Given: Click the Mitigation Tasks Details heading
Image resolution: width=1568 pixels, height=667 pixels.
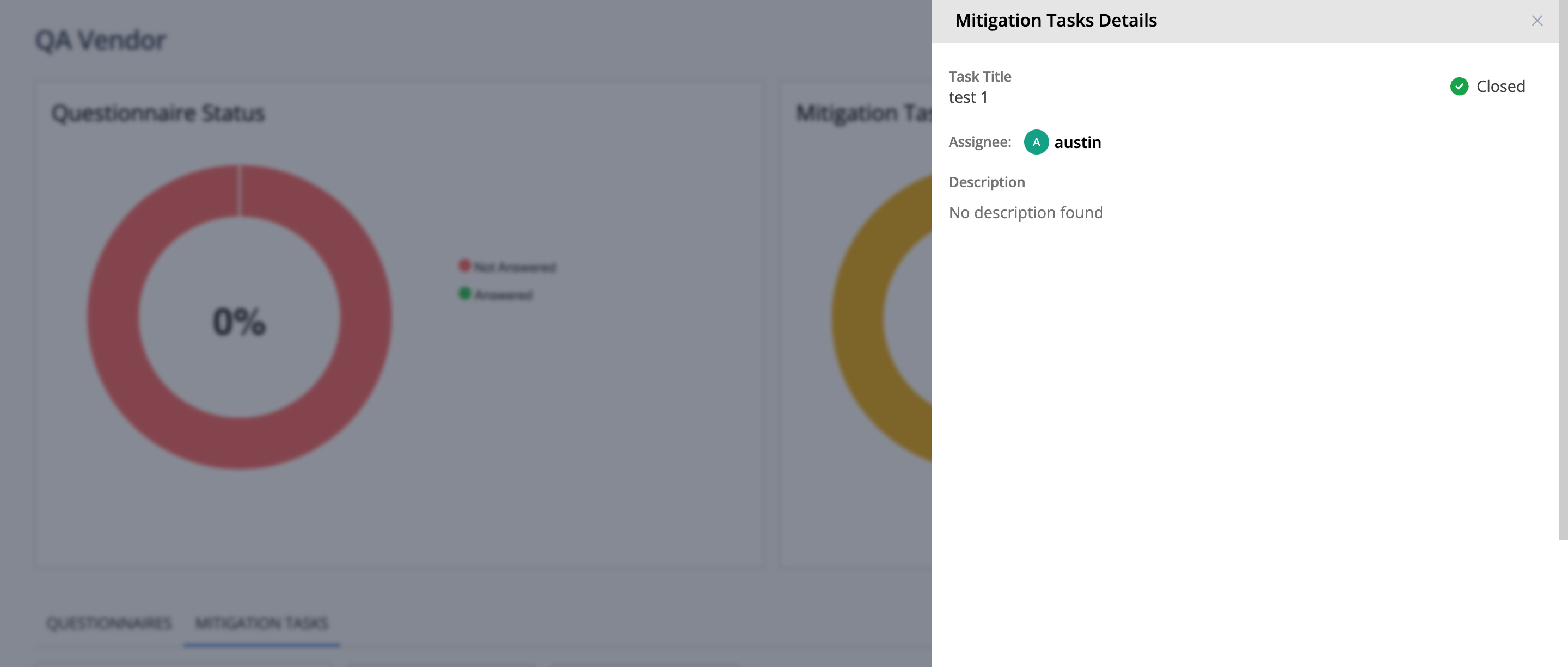Looking at the screenshot, I should (1056, 21).
